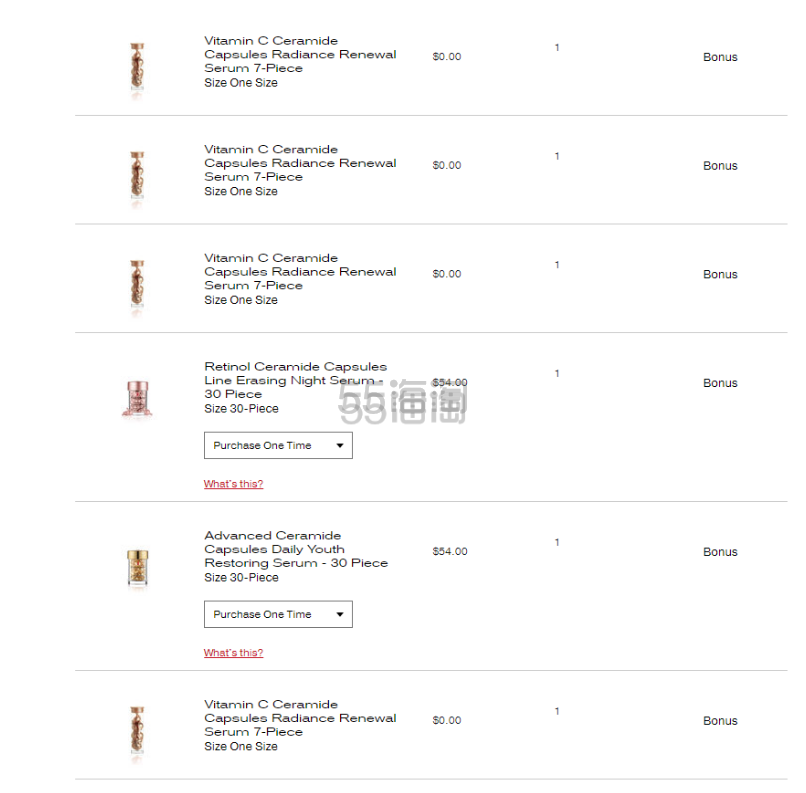Open the Advanced Ceramide Capsules gold jar thumbnail
806x793 pixels.
tap(137, 567)
